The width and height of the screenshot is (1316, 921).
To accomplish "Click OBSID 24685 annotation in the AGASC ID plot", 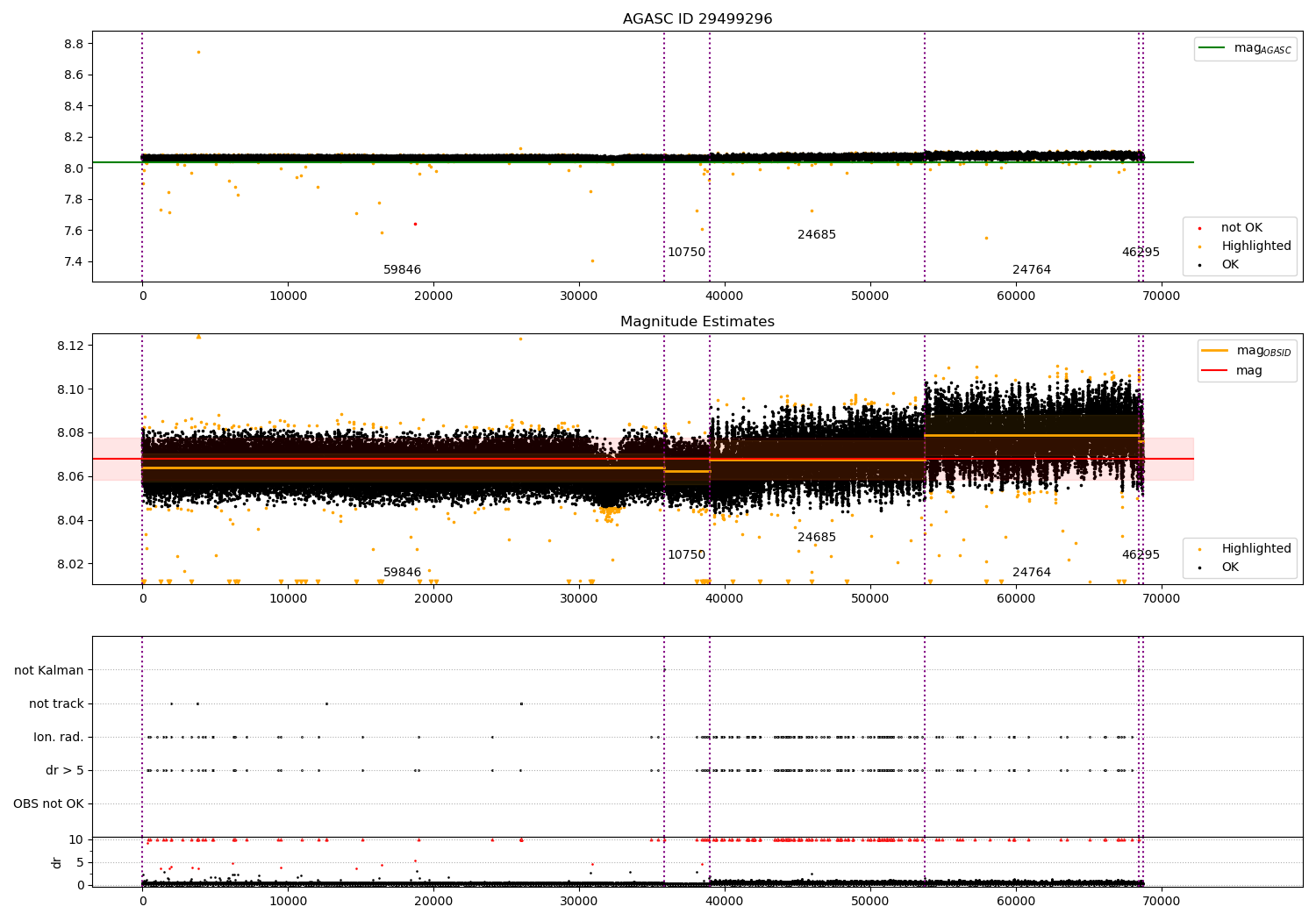I will (817, 235).
